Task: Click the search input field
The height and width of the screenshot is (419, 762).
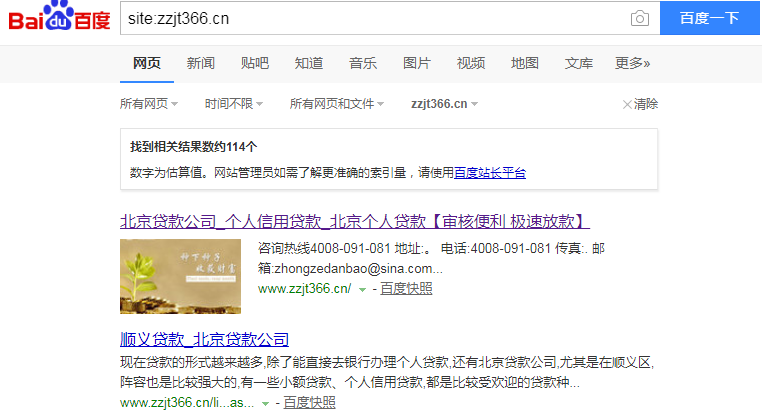Action: click(x=370, y=18)
